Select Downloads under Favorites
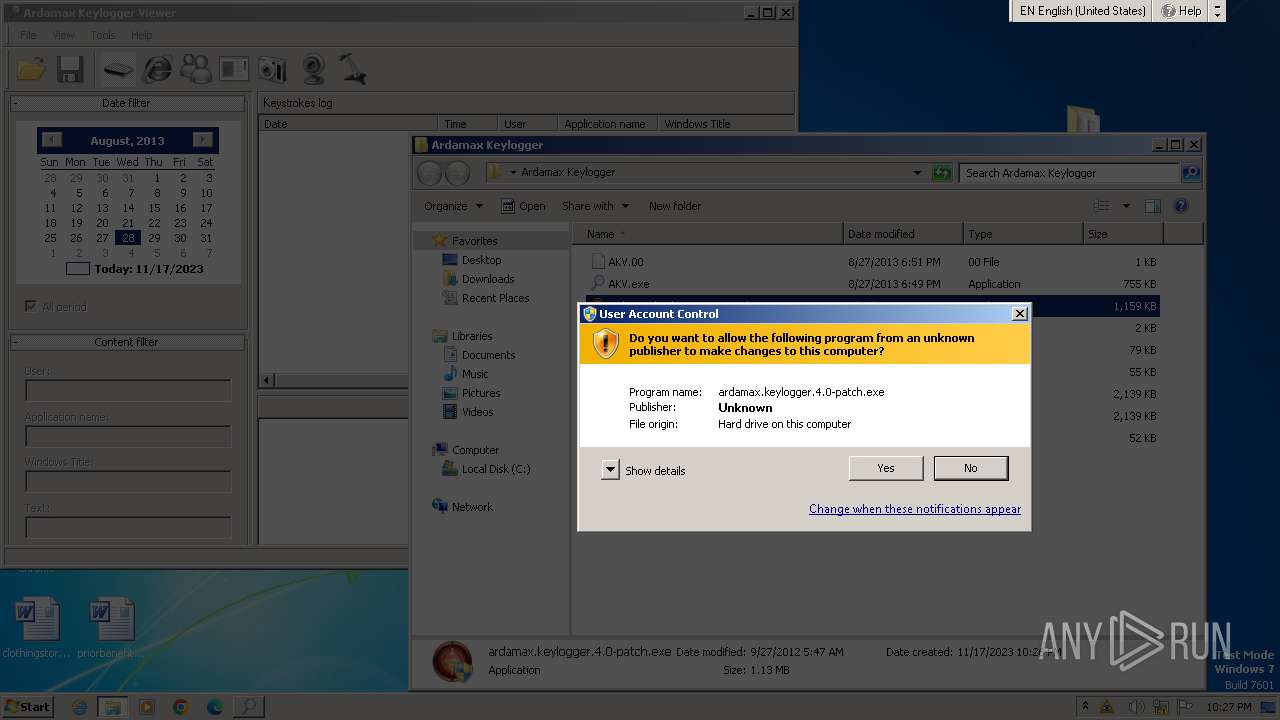1280x720 pixels. (x=488, y=279)
